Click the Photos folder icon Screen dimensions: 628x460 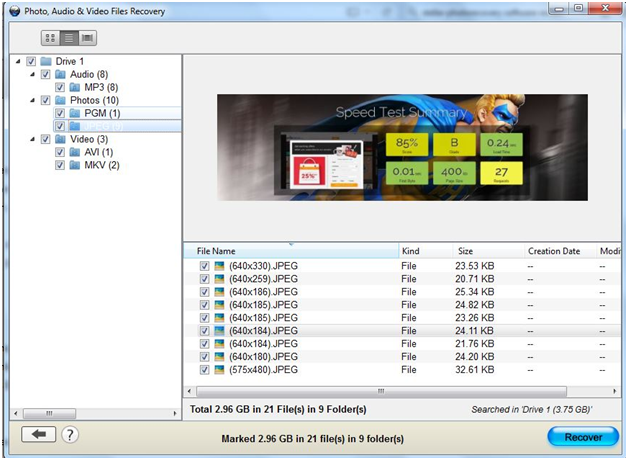pos(60,100)
